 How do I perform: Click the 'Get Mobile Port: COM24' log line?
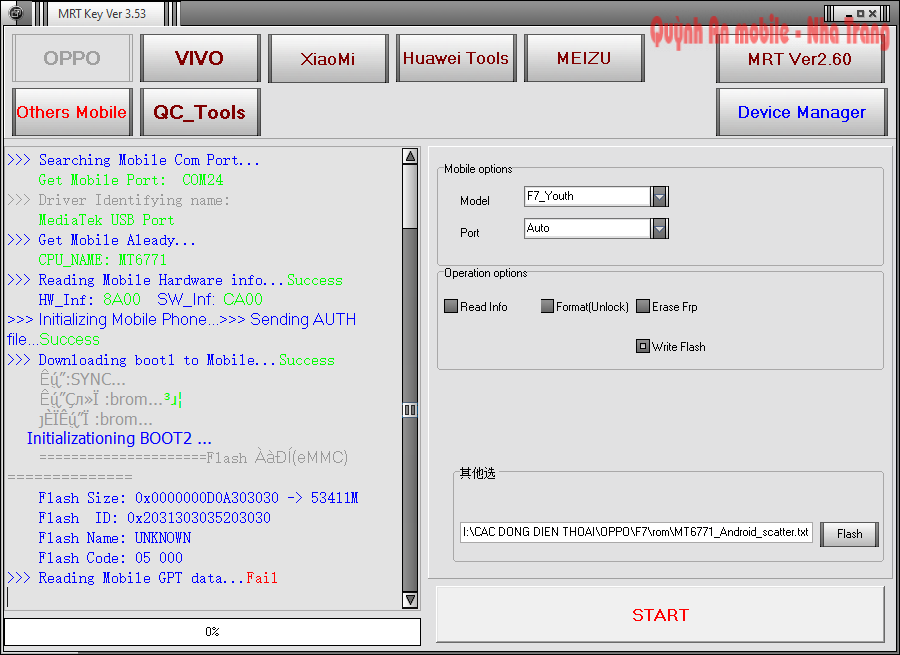(131, 180)
